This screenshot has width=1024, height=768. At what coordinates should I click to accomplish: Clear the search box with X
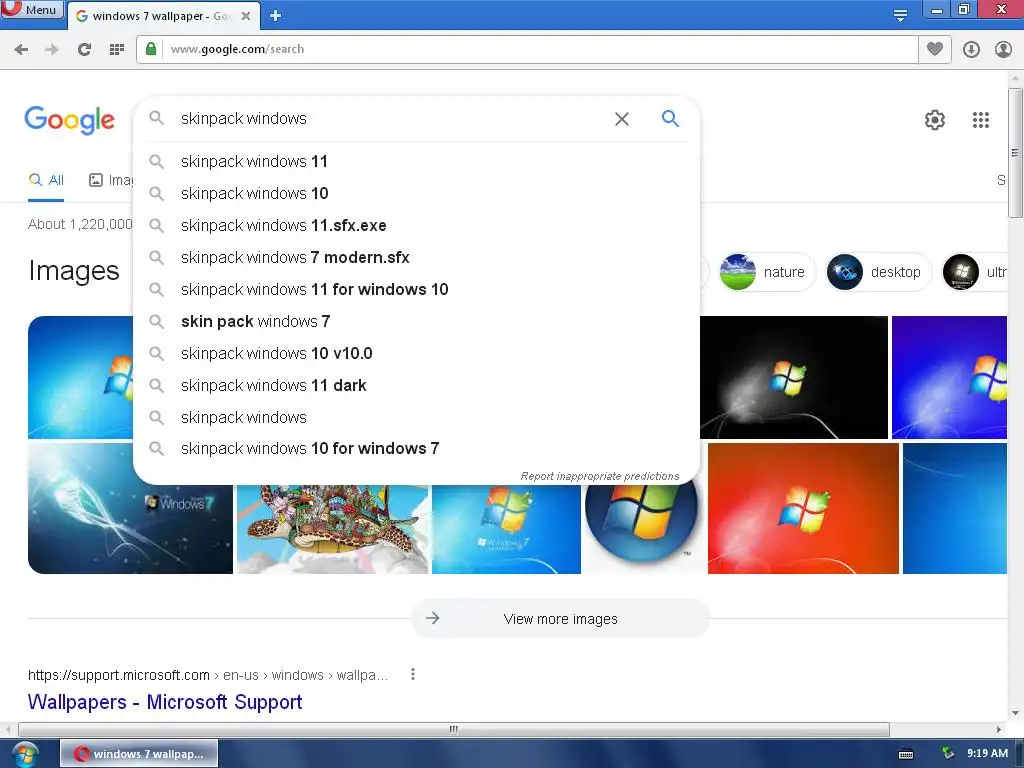tap(622, 118)
